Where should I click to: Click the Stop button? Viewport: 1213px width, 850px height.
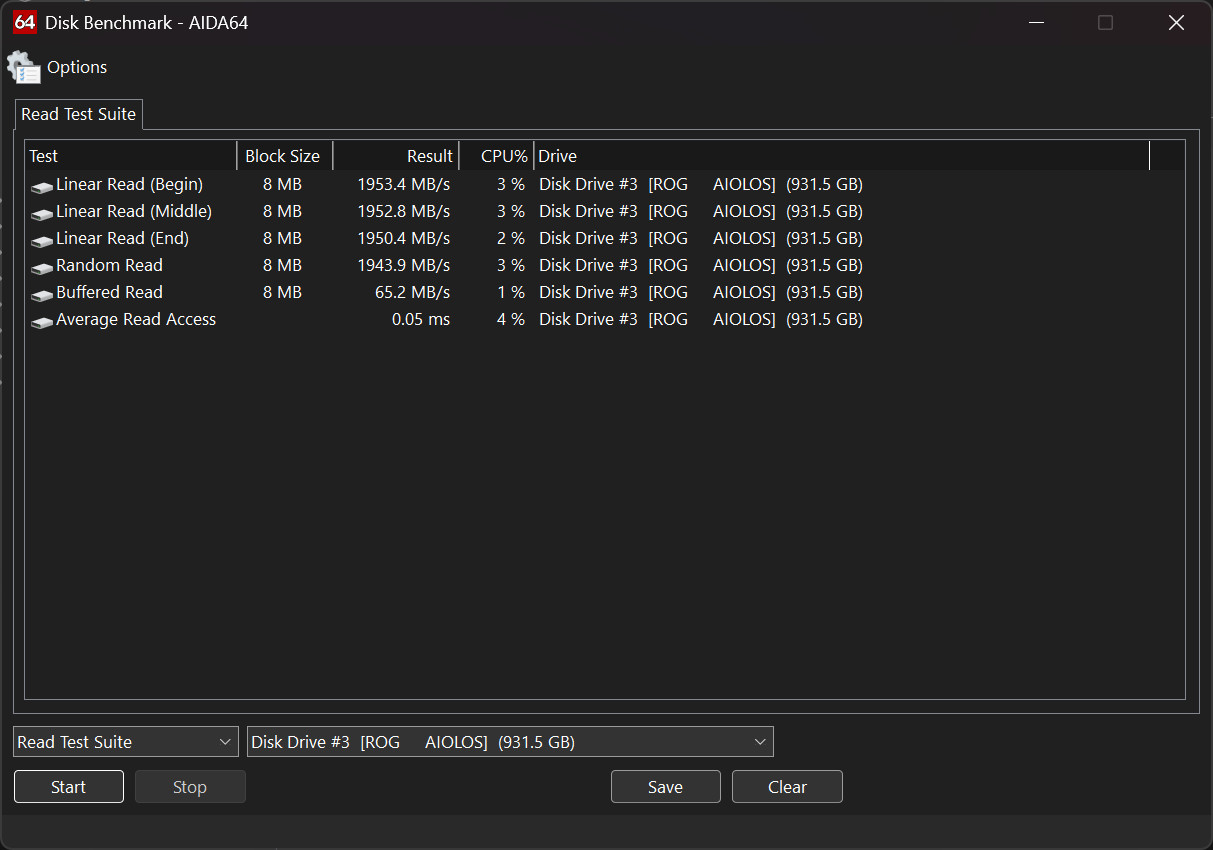pyautogui.click(x=190, y=787)
